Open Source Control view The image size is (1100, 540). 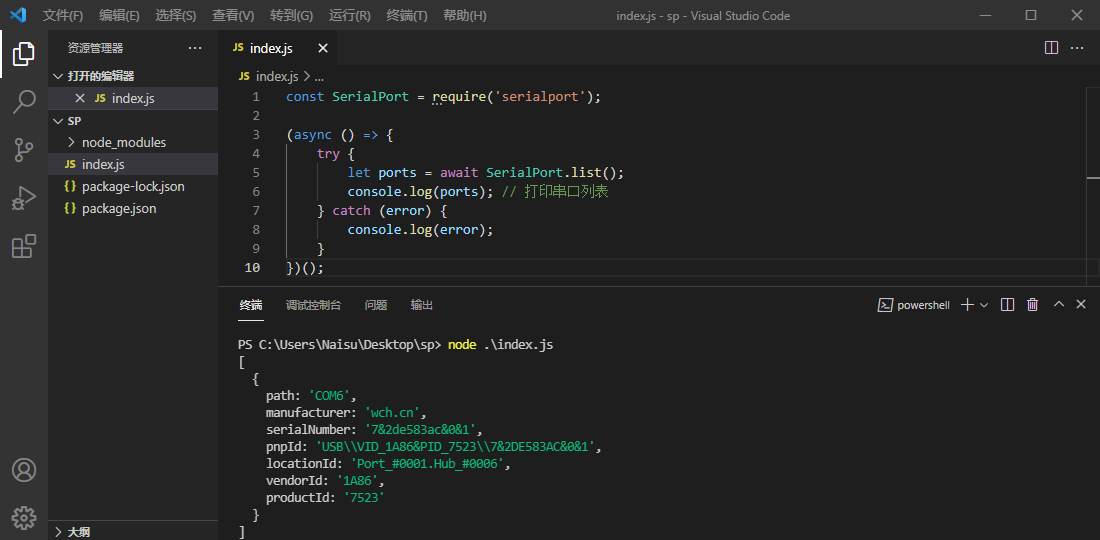coord(24,150)
